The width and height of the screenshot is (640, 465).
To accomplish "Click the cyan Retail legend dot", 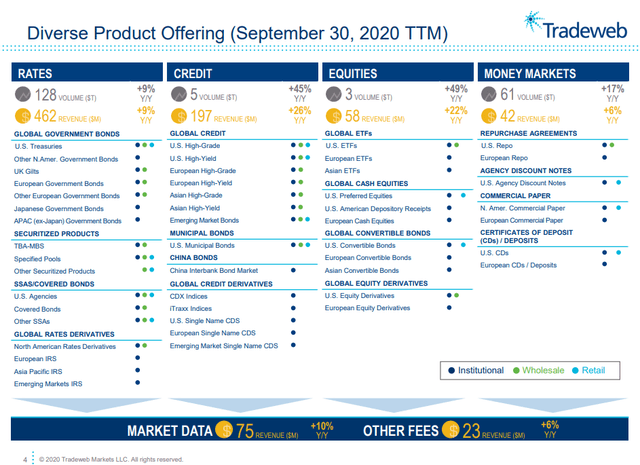I will click(x=576, y=371).
